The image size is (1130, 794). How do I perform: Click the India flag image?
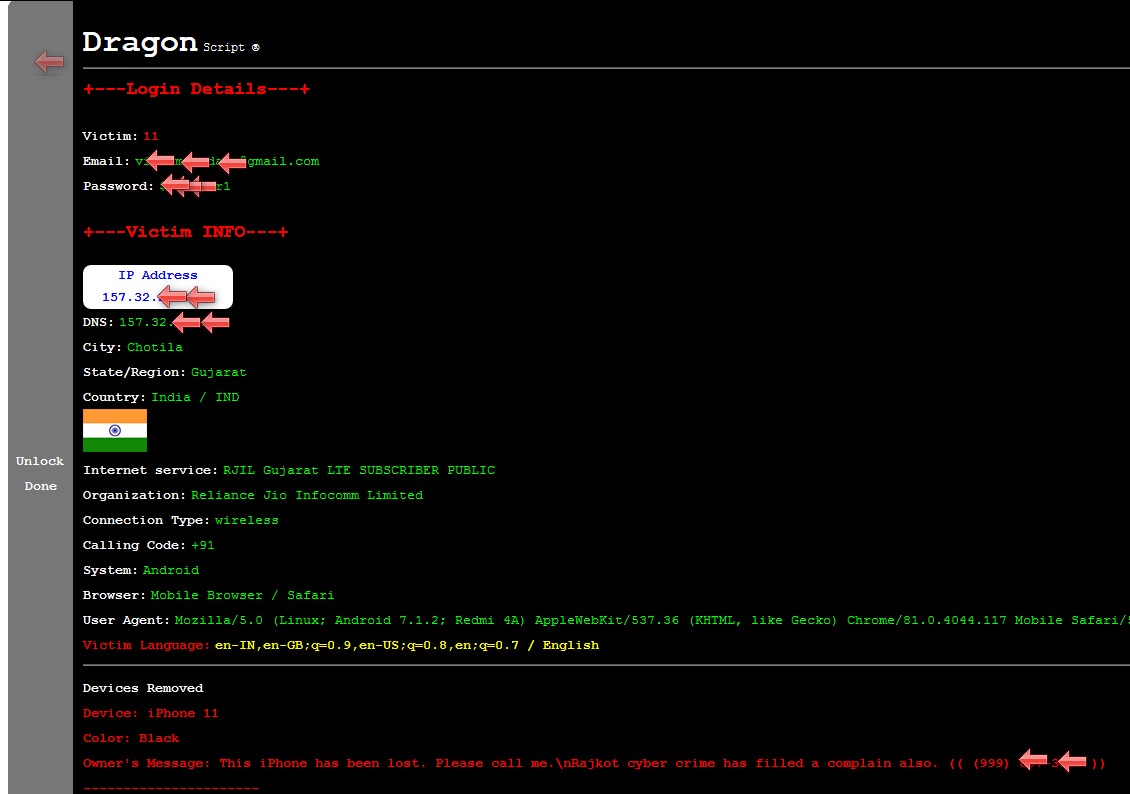115,430
